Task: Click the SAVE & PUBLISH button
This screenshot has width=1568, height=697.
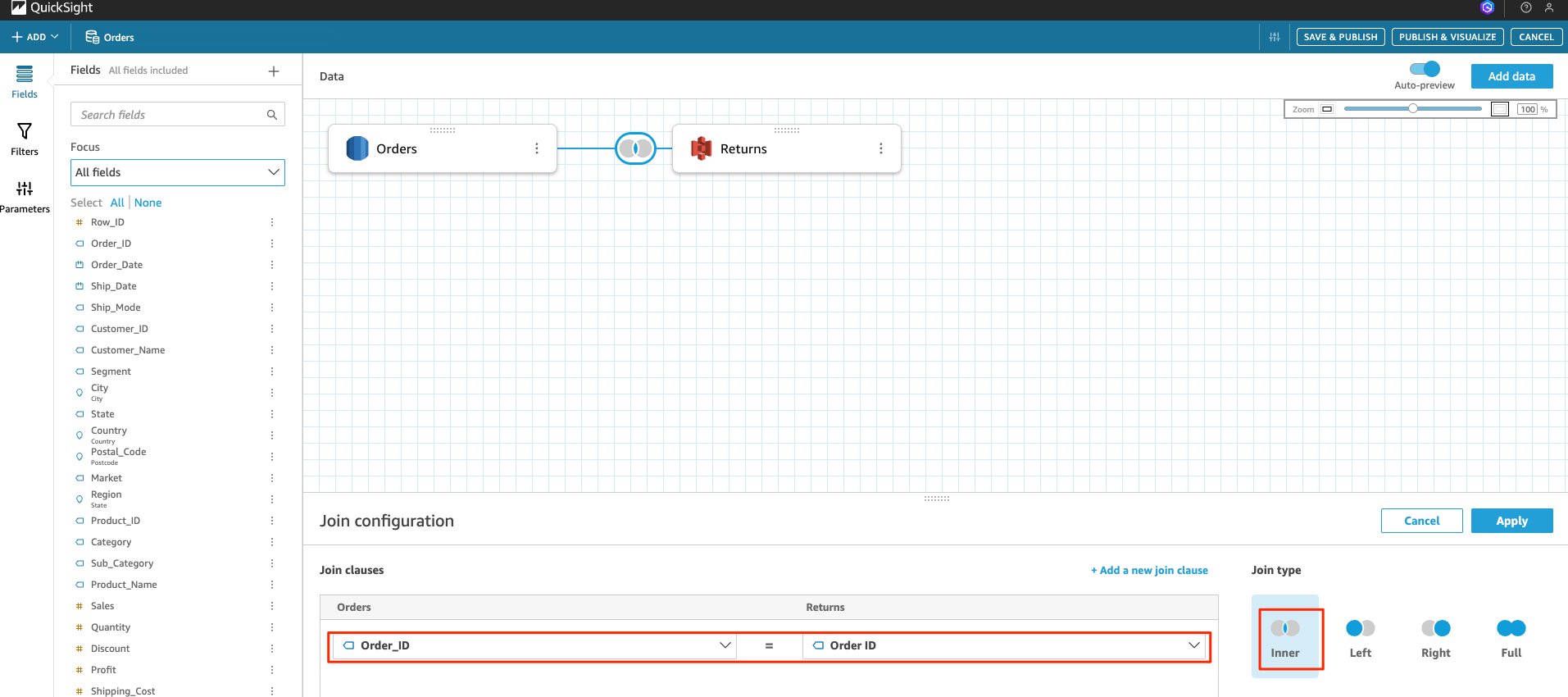Action: click(x=1341, y=37)
